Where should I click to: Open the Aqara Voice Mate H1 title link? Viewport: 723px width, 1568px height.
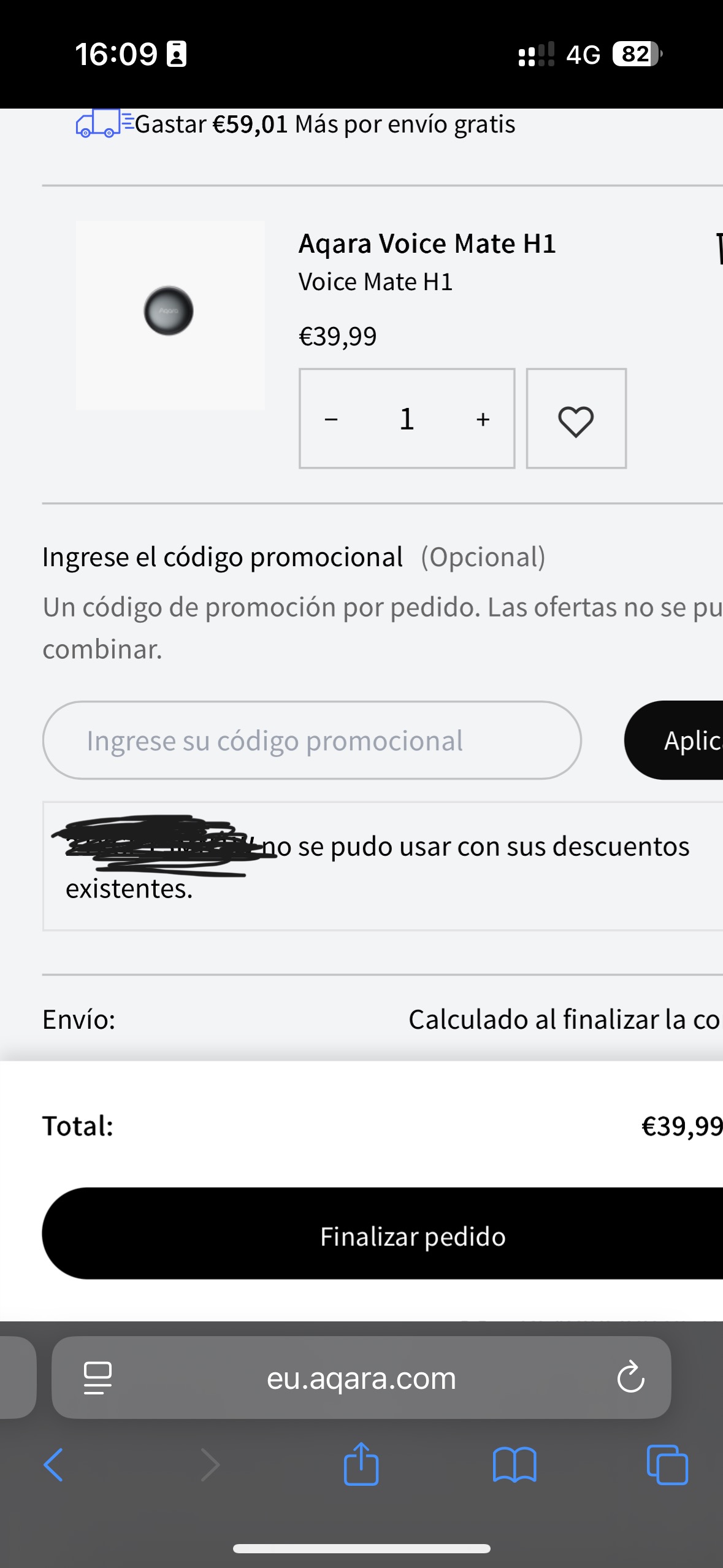[427, 244]
